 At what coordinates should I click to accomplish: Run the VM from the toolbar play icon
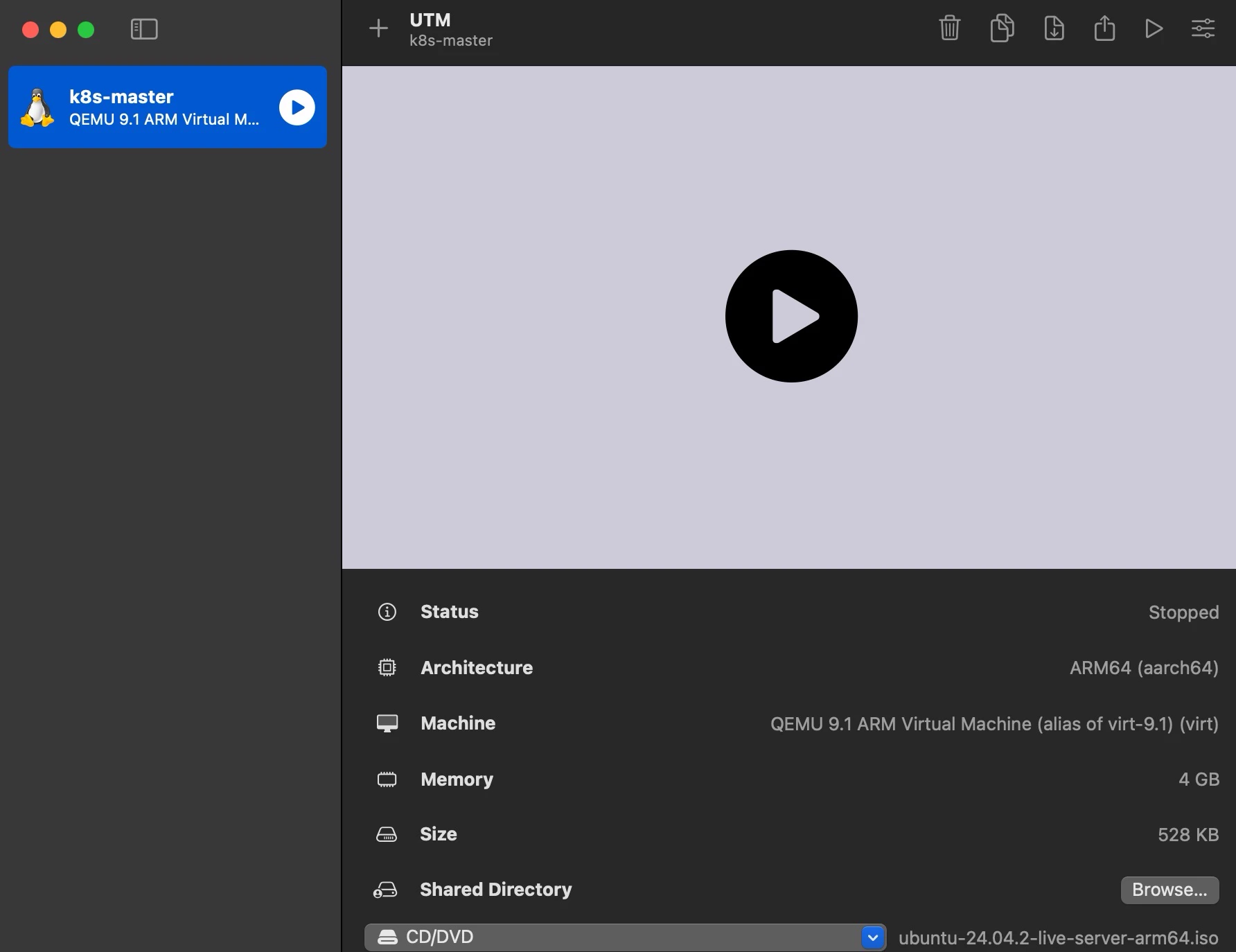[x=1154, y=28]
